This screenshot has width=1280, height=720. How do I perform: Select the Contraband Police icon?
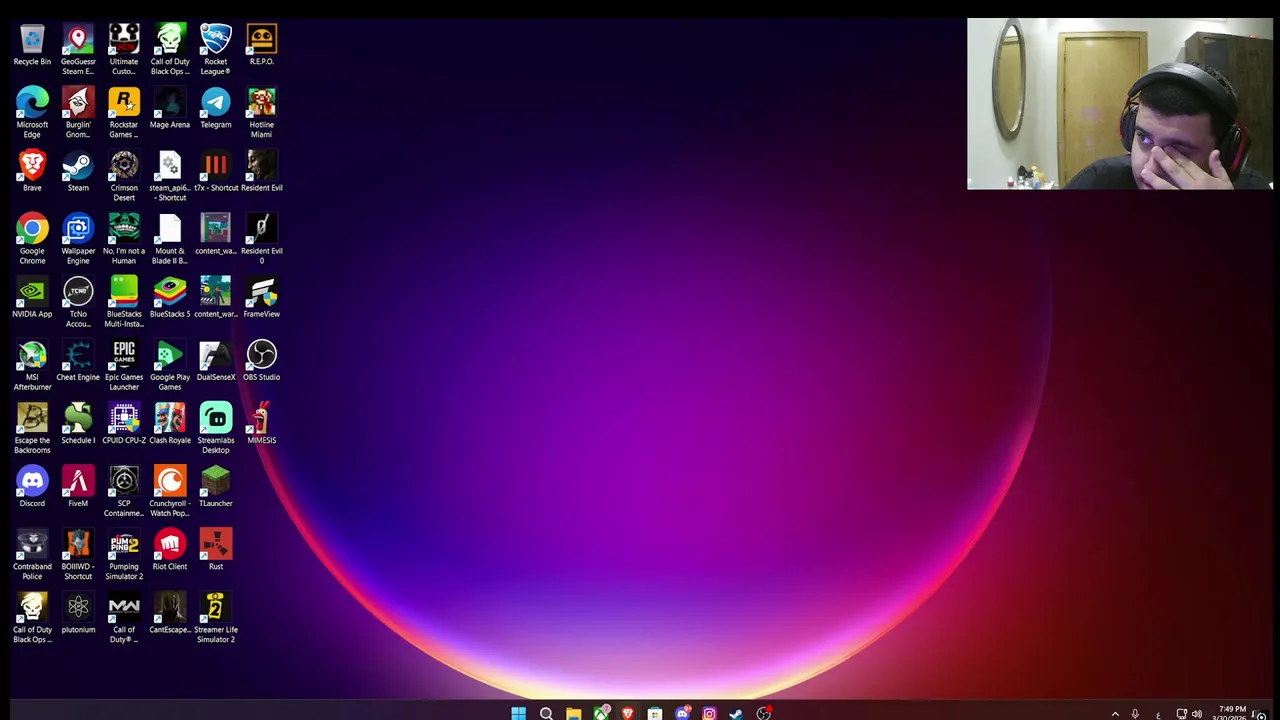pyautogui.click(x=32, y=554)
